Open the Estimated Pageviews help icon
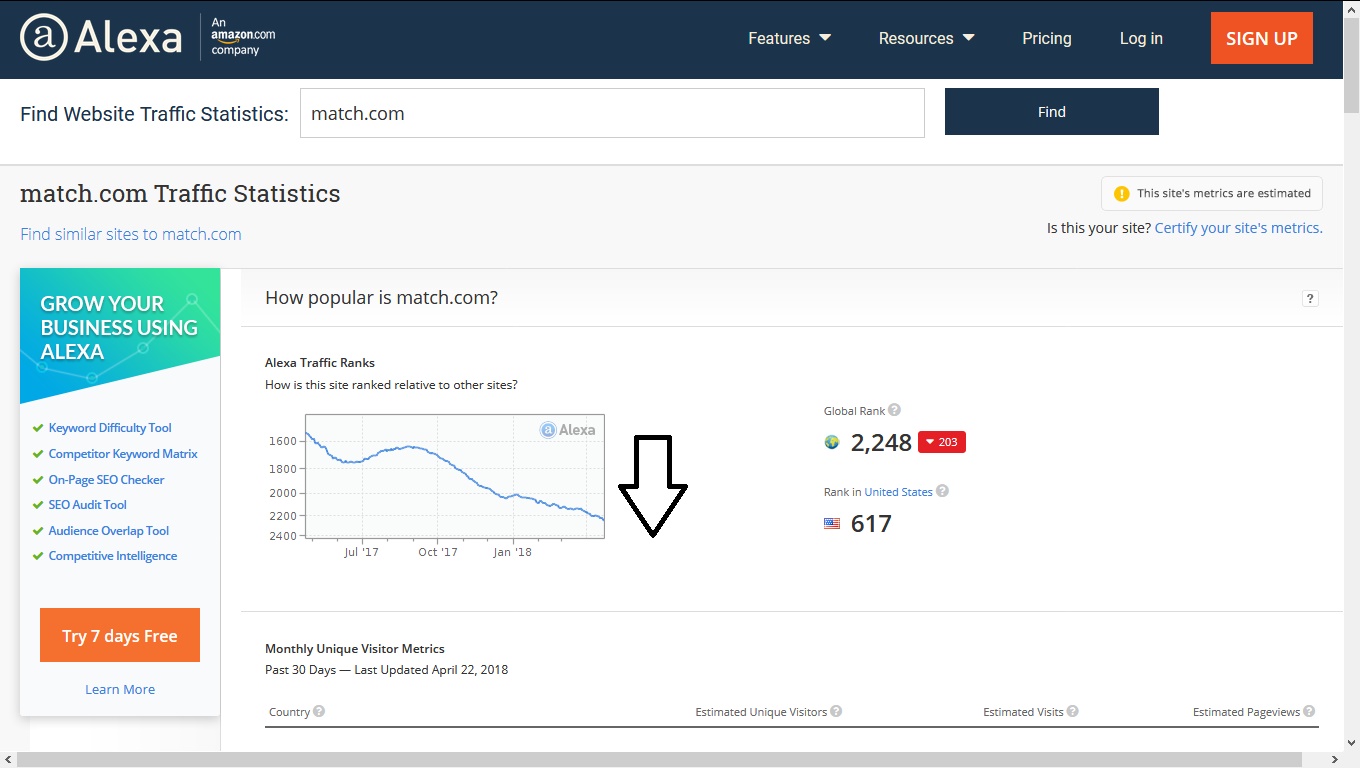Screen dimensions: 1360x768 coord(1309,711)
